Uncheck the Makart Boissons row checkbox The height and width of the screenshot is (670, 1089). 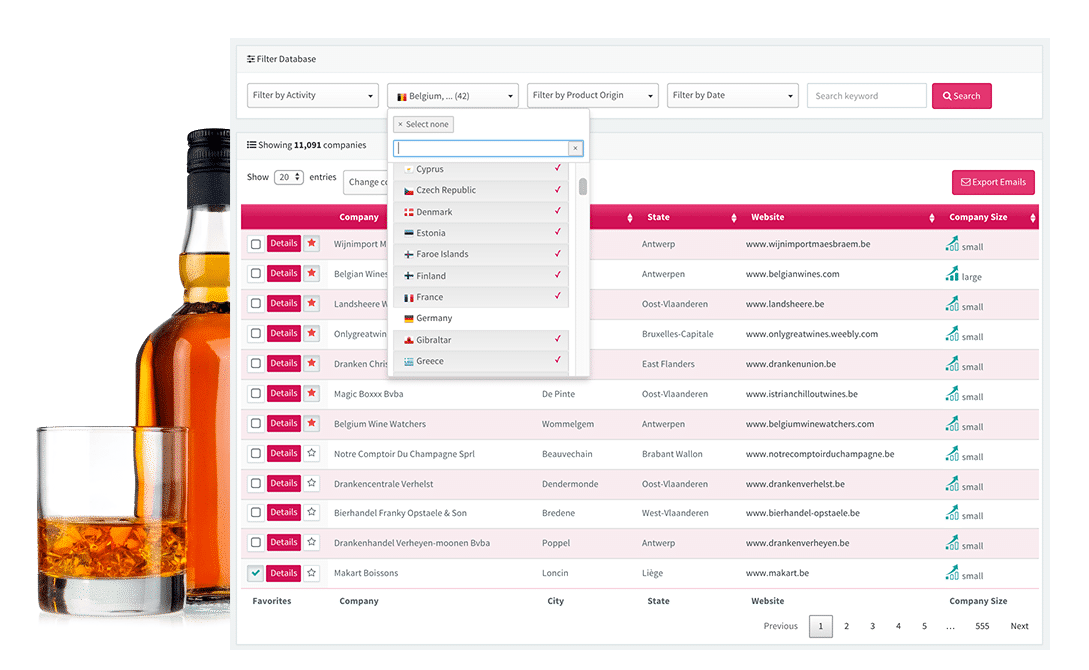pos(256,573)
